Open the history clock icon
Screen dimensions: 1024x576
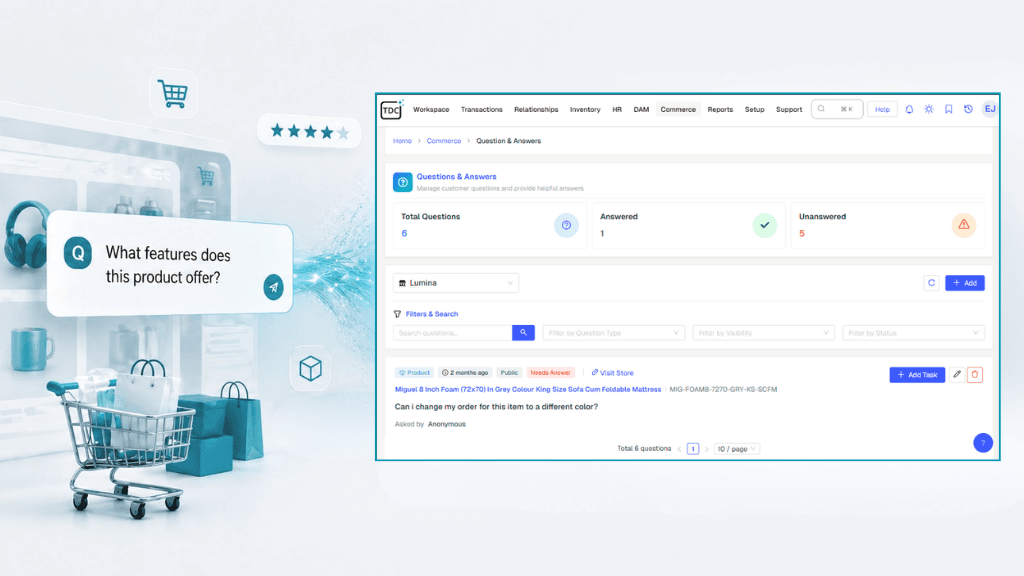tap(968, 110)
